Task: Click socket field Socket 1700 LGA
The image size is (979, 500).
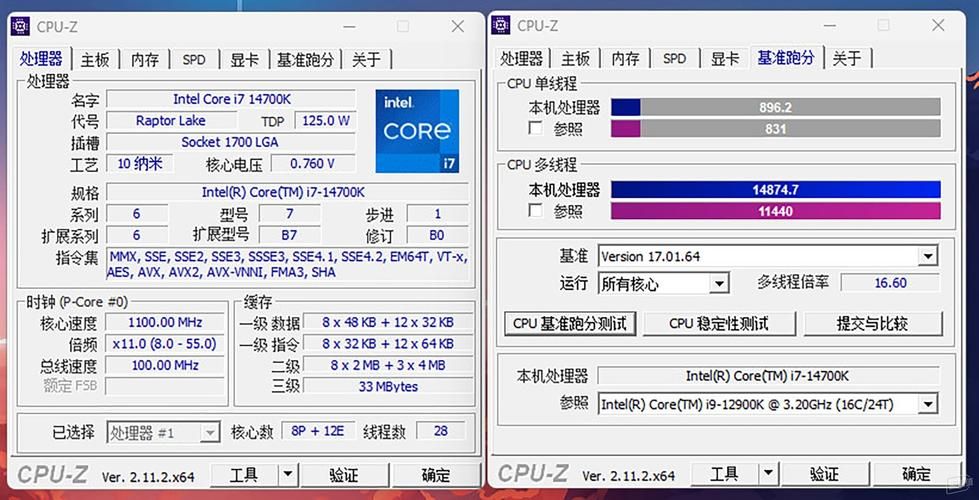Action: 230,142
